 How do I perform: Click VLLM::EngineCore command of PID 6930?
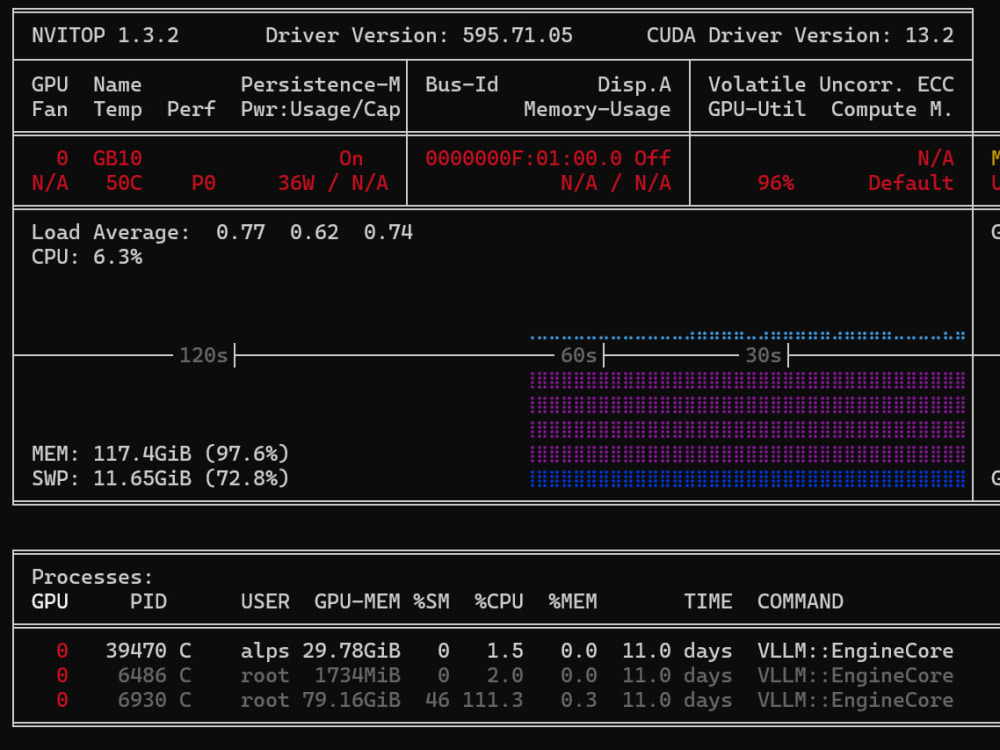(x=855, y=700)
